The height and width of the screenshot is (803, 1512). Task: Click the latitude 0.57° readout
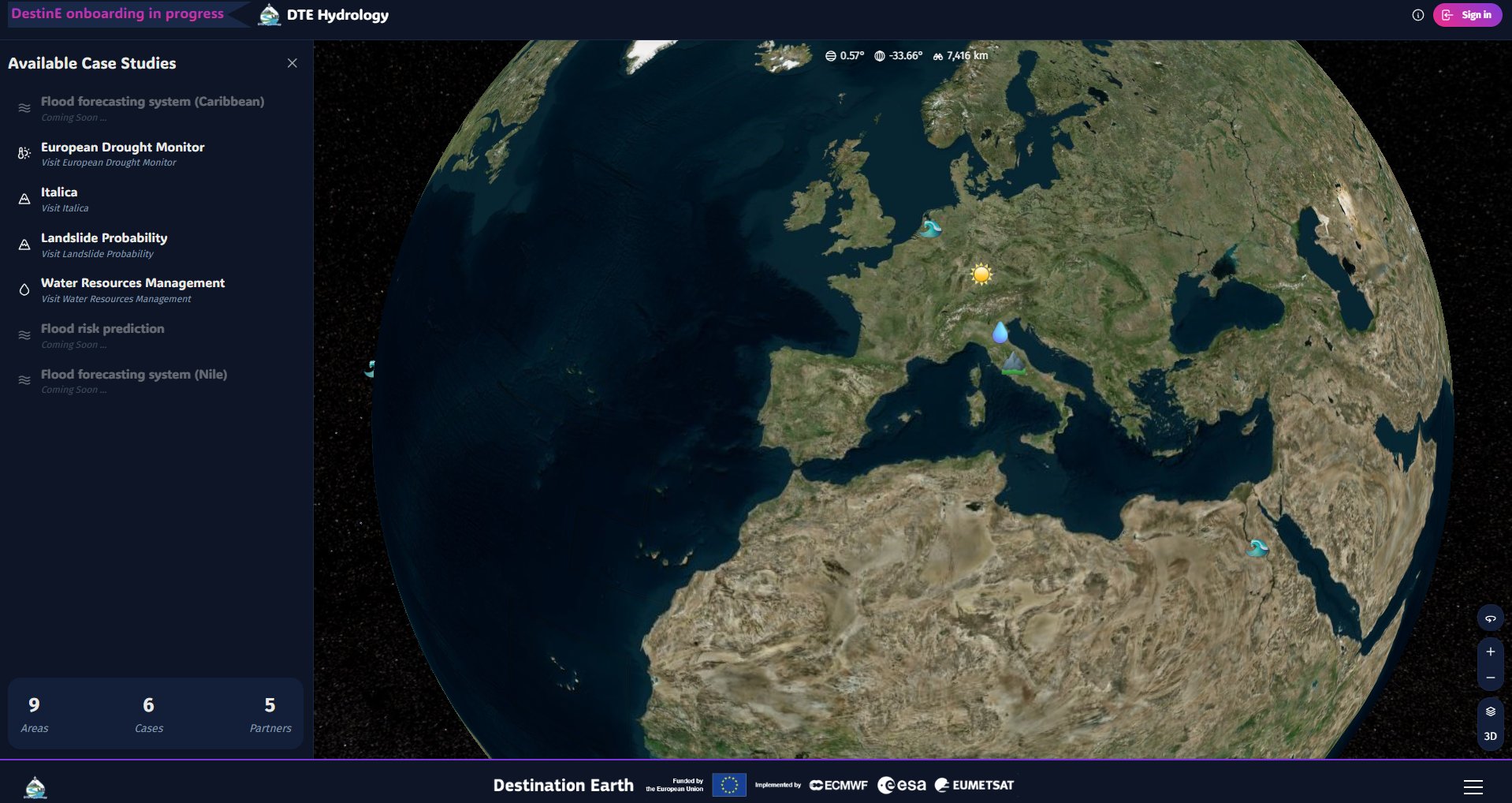(844, 56)
